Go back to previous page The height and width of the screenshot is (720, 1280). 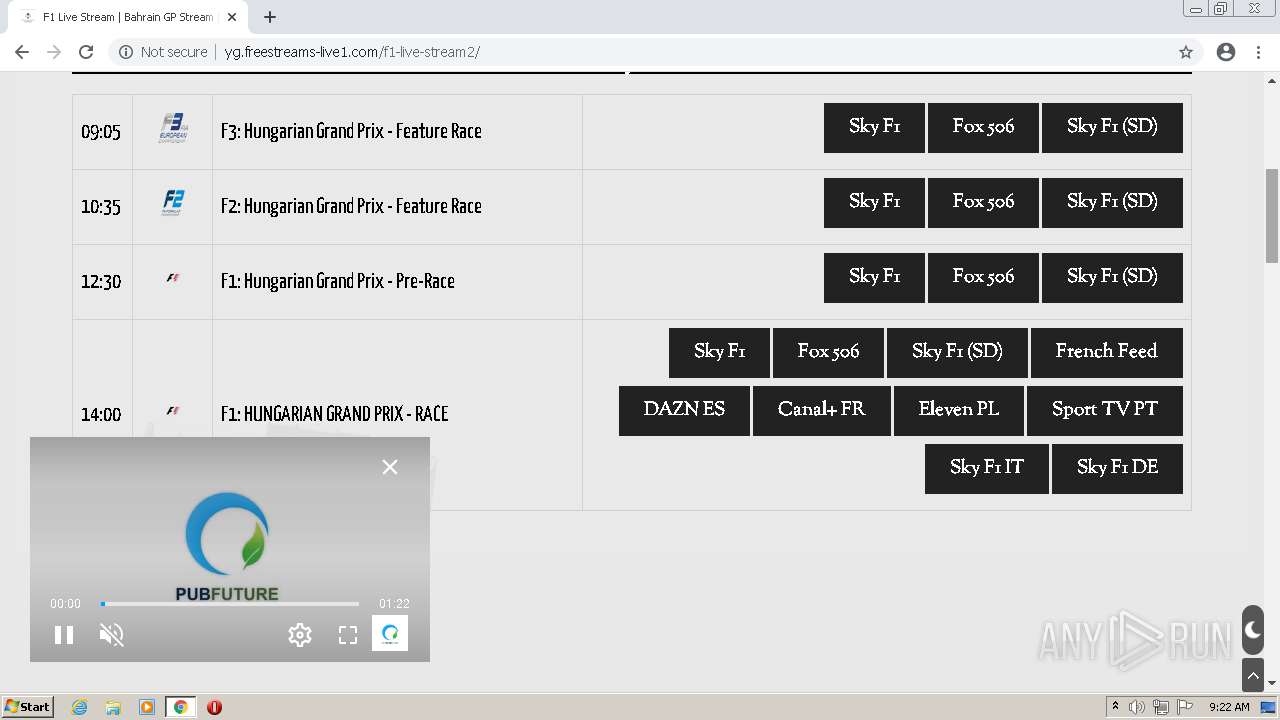click(x=22, y=52)
